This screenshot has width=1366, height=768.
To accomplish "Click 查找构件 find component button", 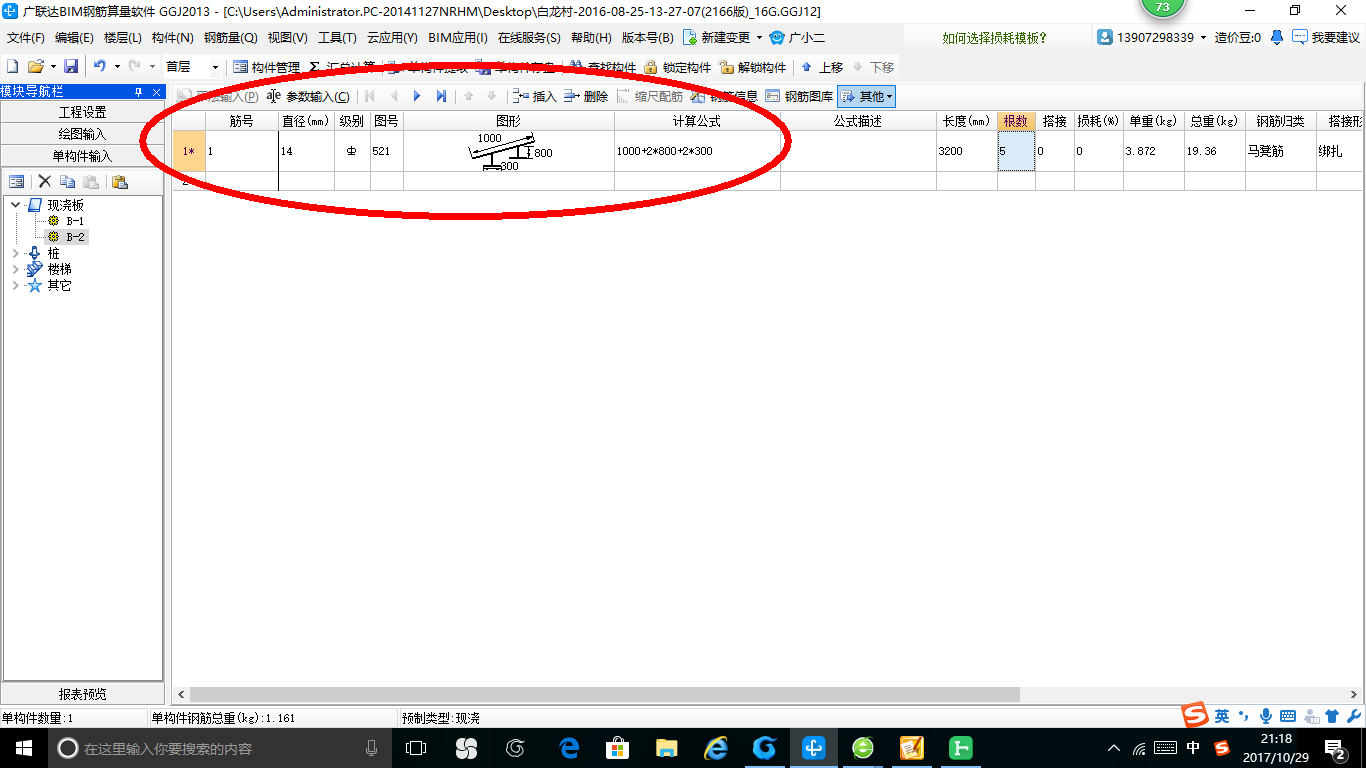I will [x=603, y=67].
